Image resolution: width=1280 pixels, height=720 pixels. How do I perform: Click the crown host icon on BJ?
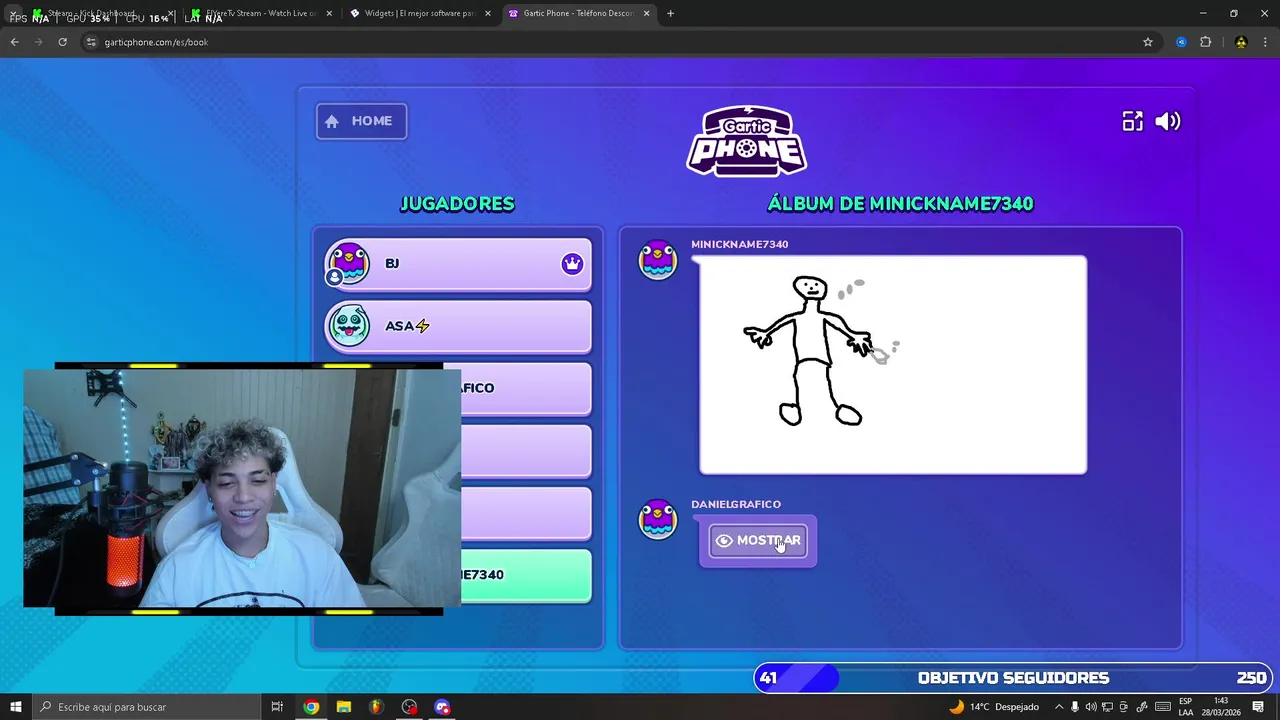click(x=572, y=264)
